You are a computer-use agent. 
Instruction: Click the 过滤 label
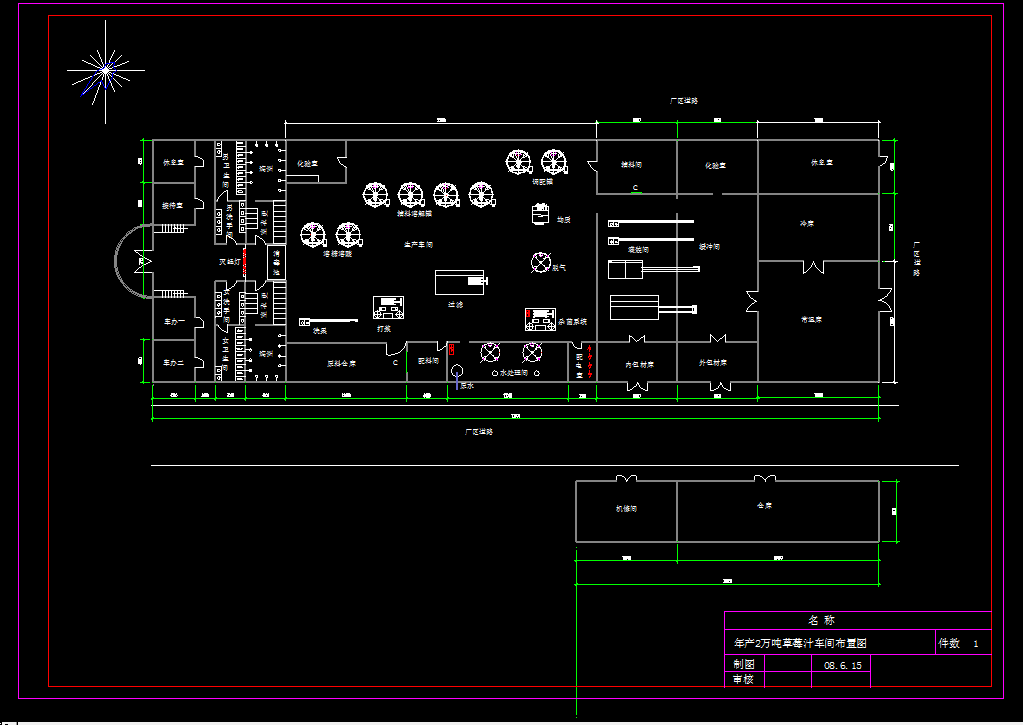pos(455,304)
